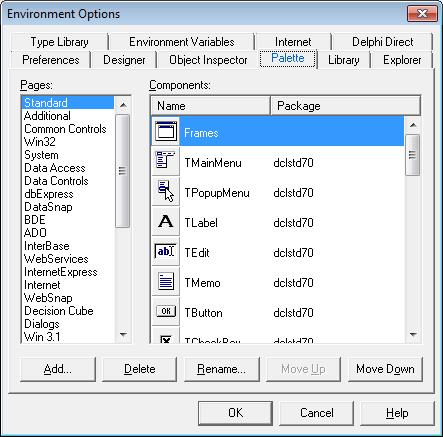
Task: Click the Components list scrollbar thumb
Action: [413, 155]
